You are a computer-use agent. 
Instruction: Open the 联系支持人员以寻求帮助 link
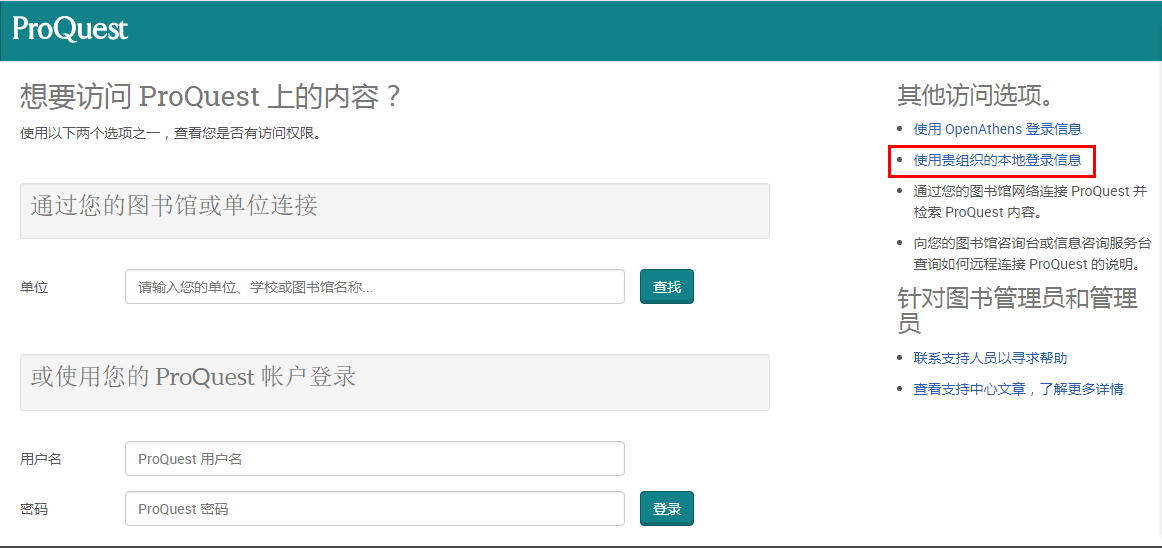pyautogui.click(x=990, y=358)
